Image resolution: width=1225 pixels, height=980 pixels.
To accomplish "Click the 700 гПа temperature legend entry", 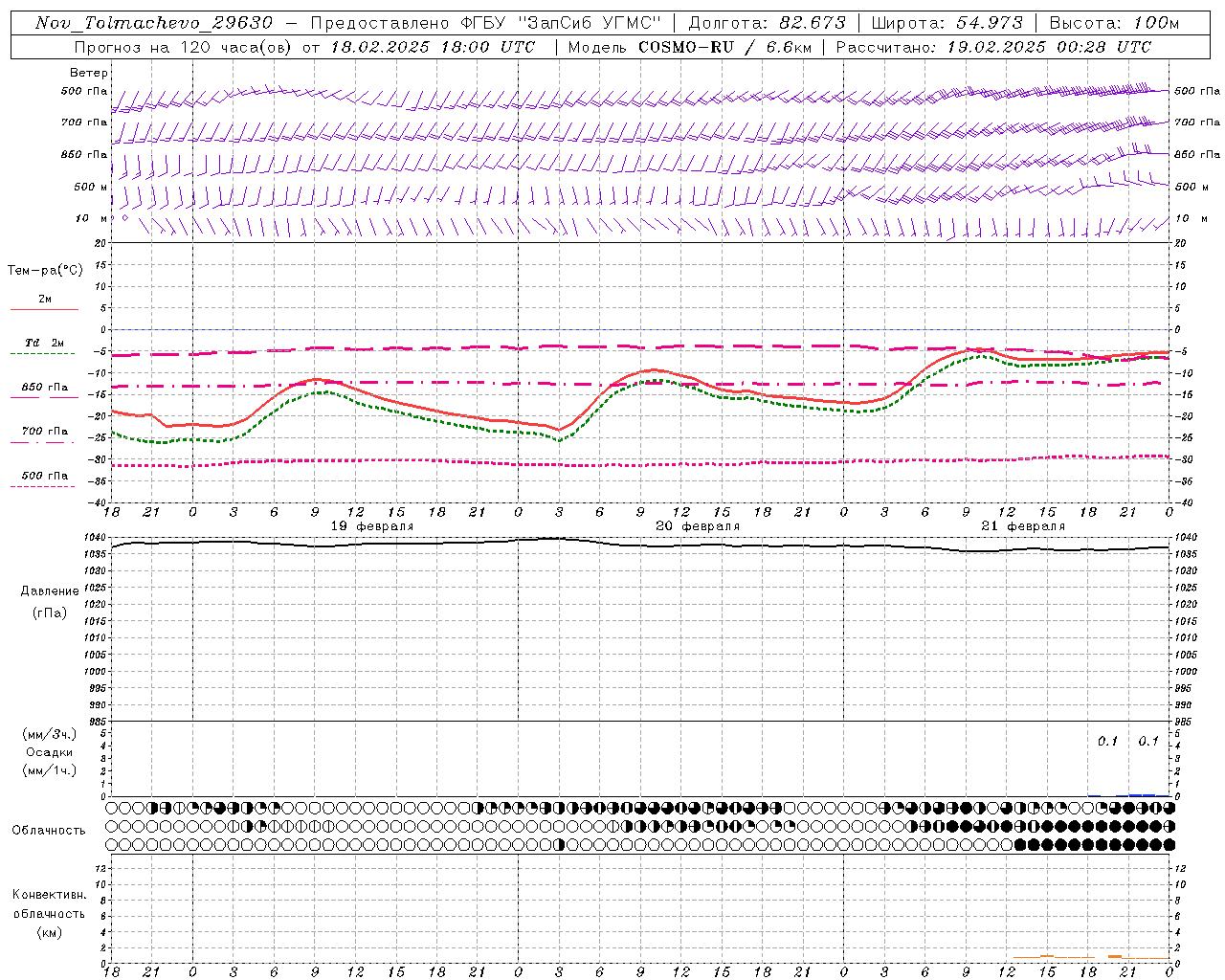I will (45, 431).
